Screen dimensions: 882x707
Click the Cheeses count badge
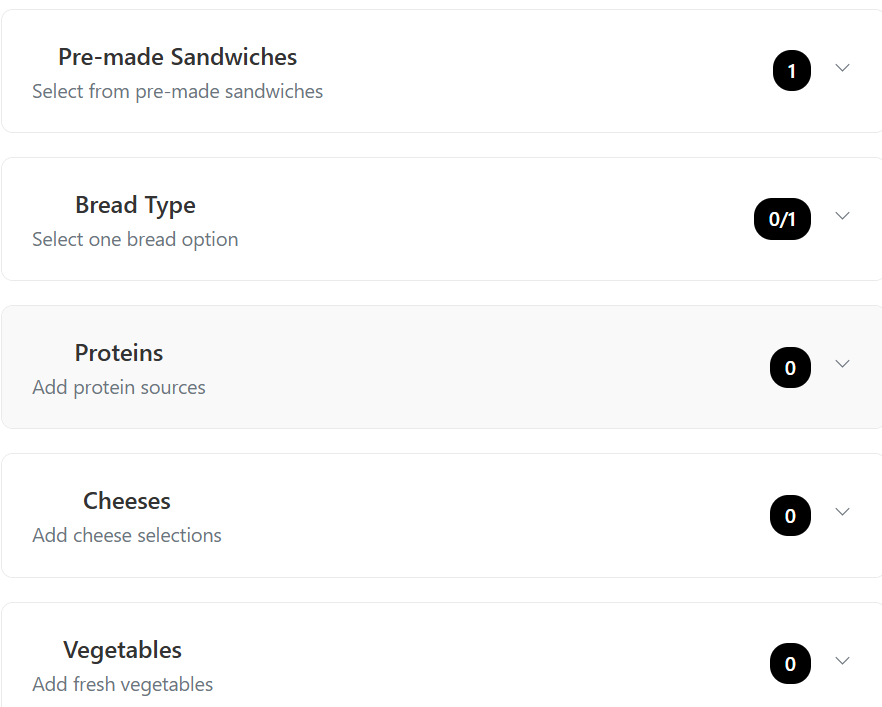pyautogui.click(x=790, y=515)
